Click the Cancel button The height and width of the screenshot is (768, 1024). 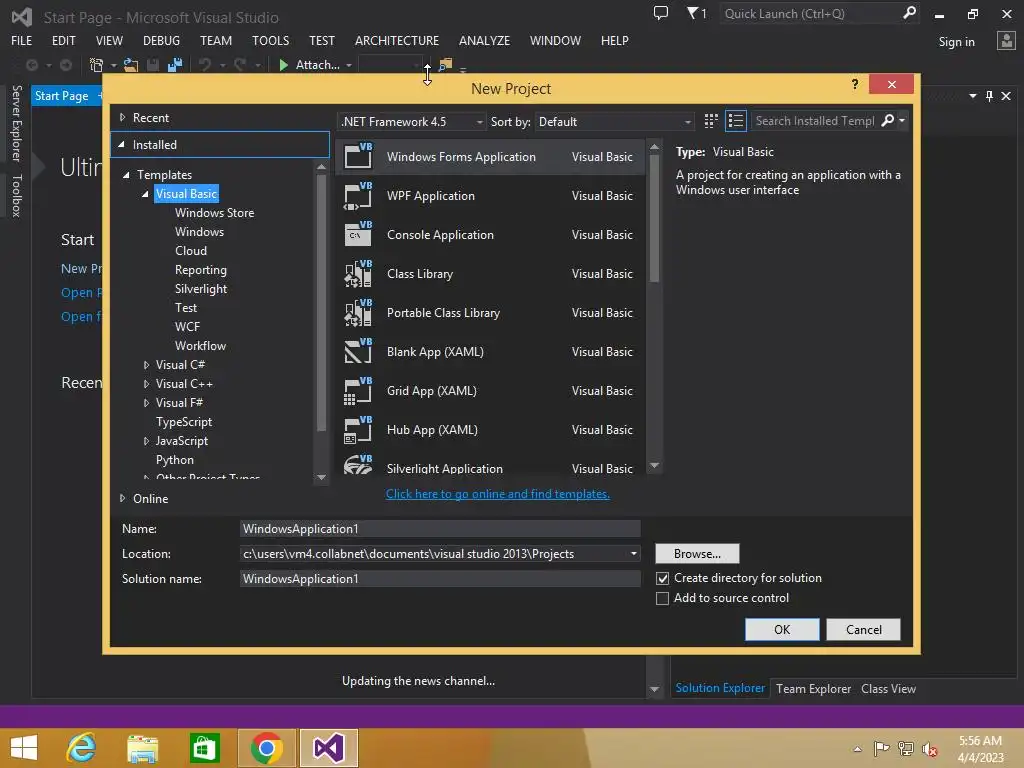pos(863,630)
